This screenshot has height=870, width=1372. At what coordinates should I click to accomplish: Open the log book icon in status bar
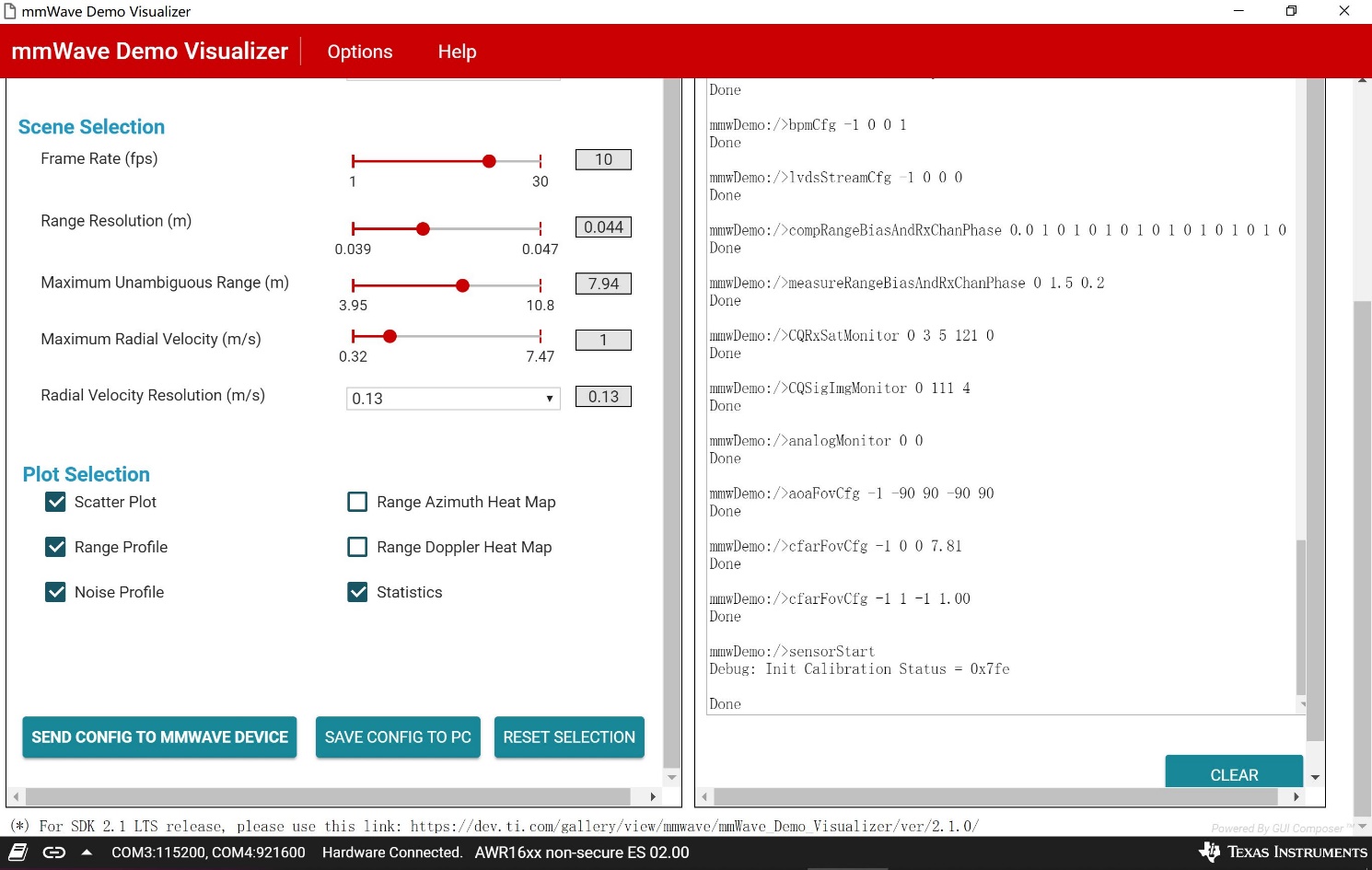click(x=17, y=853)
